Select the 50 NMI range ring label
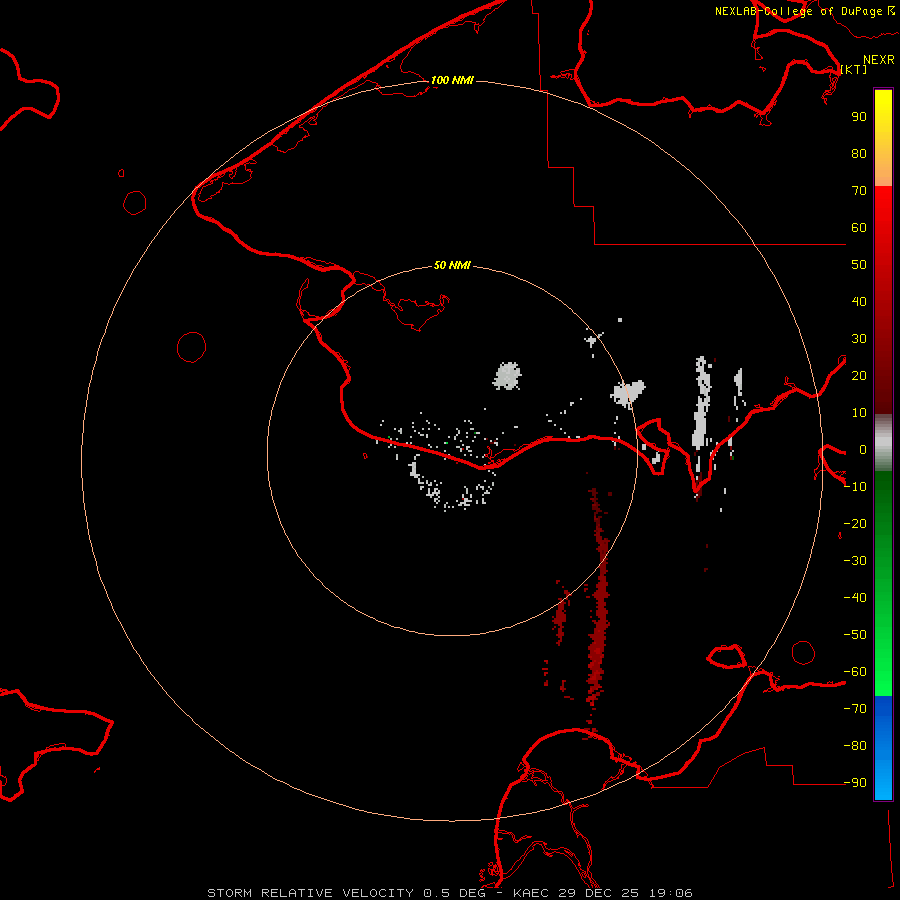Viewport: 900px width, 900px height. tap(452, 265)
